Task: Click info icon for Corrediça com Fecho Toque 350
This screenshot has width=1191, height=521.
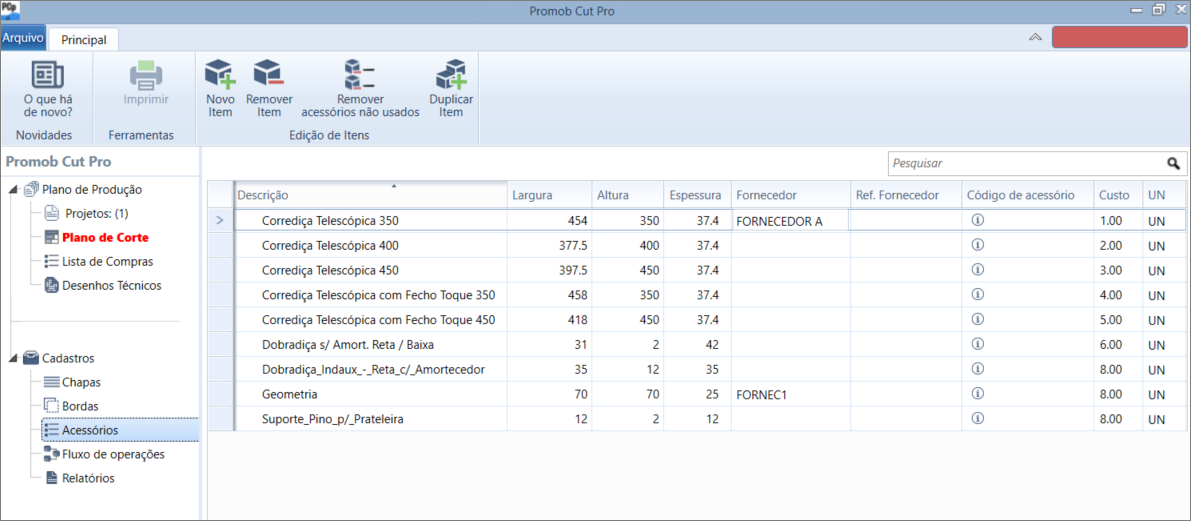Action: [x=978, y=295]
